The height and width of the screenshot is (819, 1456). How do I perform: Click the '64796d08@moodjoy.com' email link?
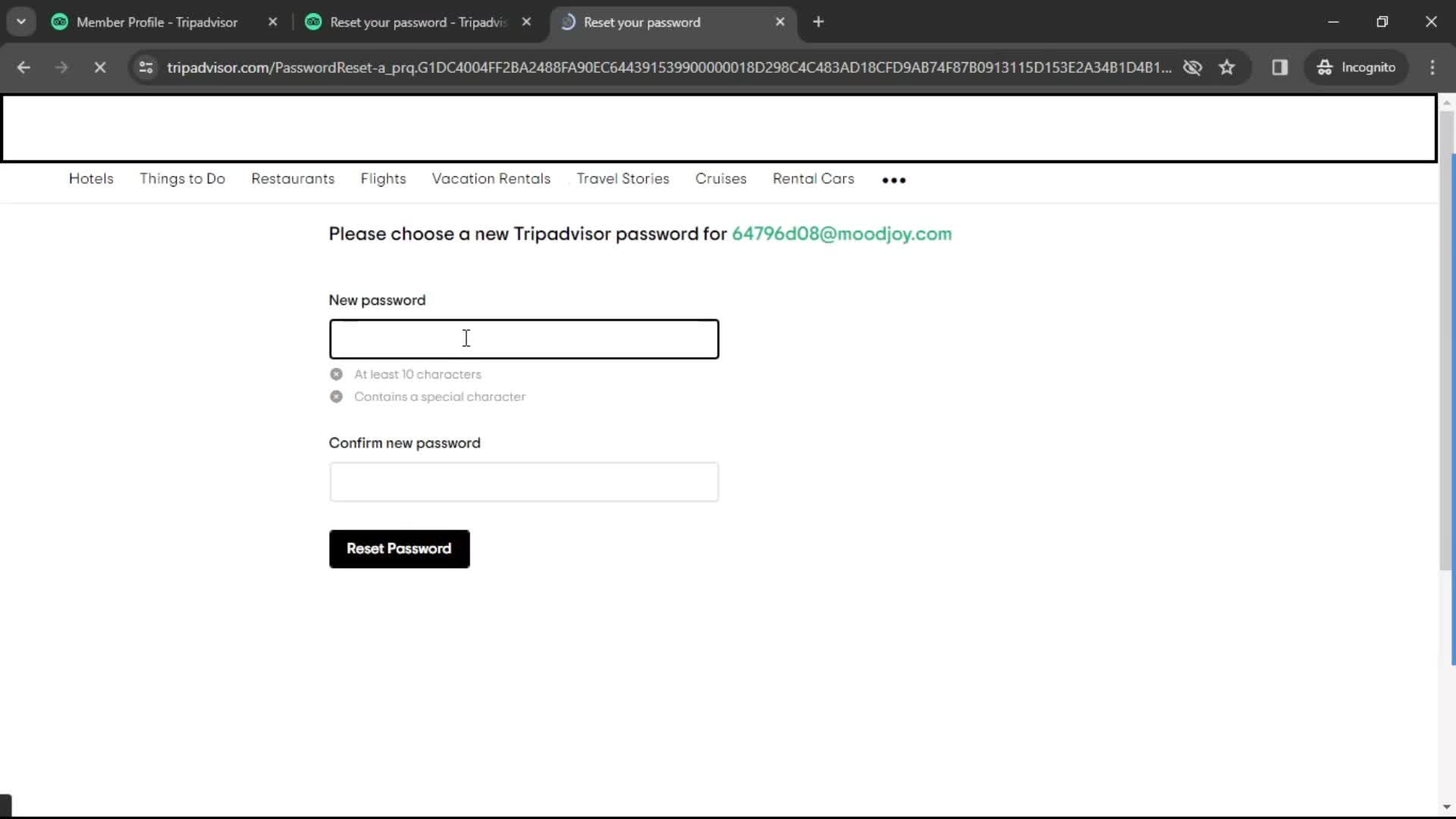pos(842,234)
